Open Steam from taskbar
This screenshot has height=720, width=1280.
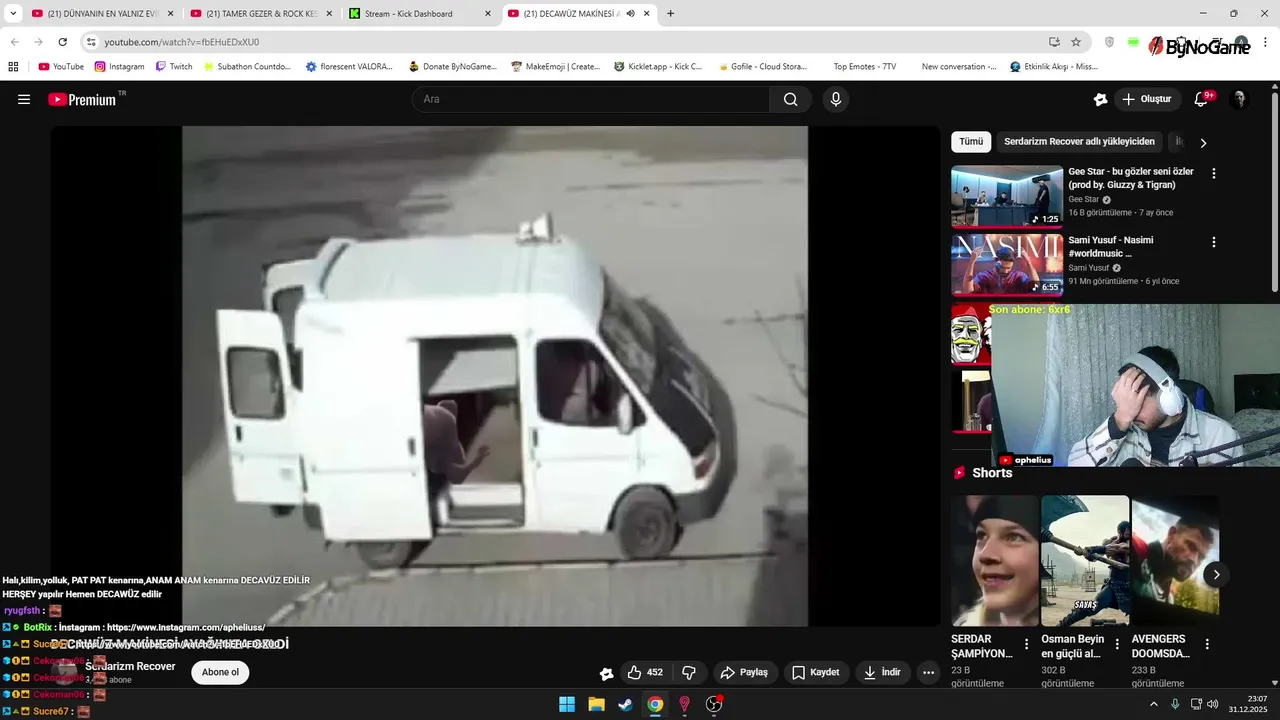(625, 704)
